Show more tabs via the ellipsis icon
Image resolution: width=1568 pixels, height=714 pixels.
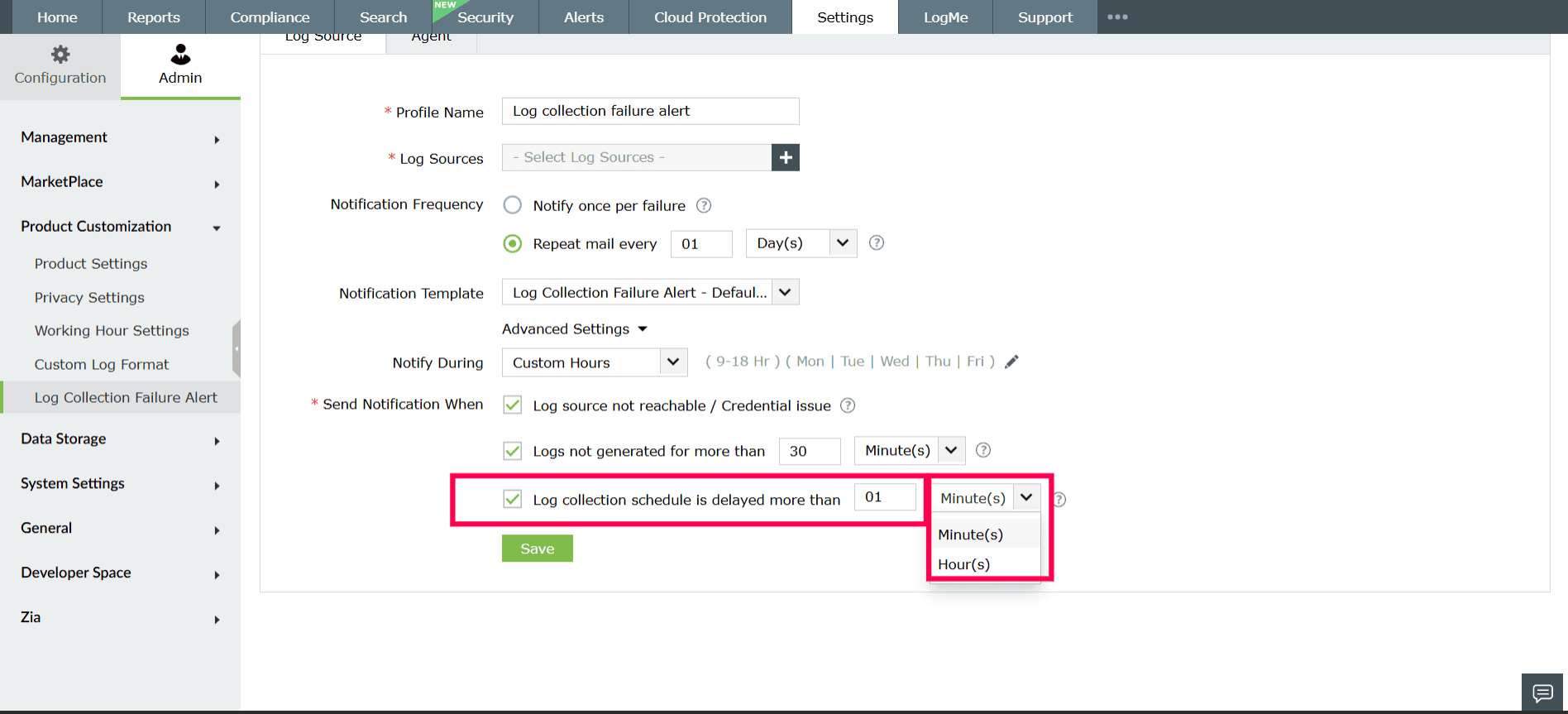(x=1117, y=17)
